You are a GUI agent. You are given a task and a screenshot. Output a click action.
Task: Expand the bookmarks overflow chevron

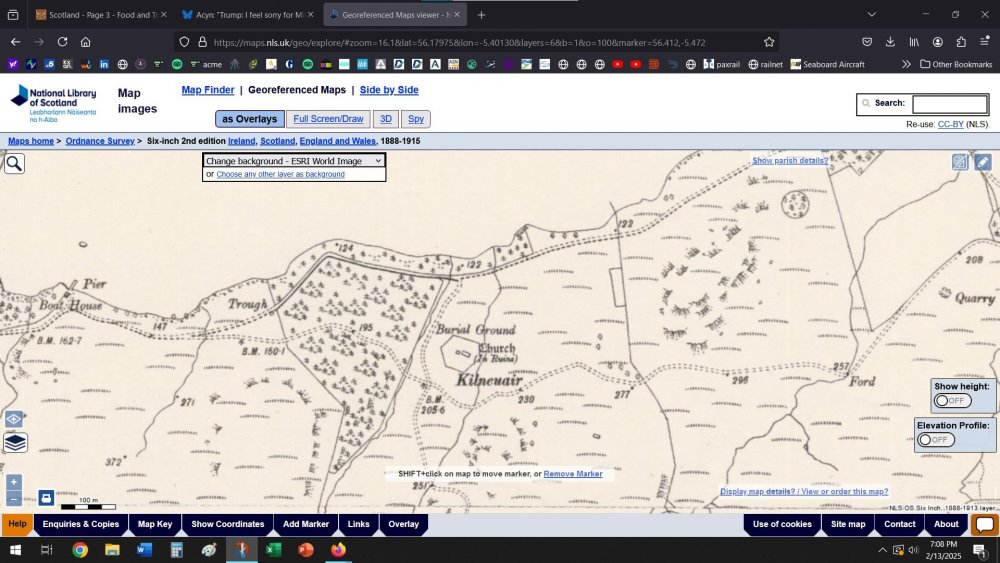906,64
